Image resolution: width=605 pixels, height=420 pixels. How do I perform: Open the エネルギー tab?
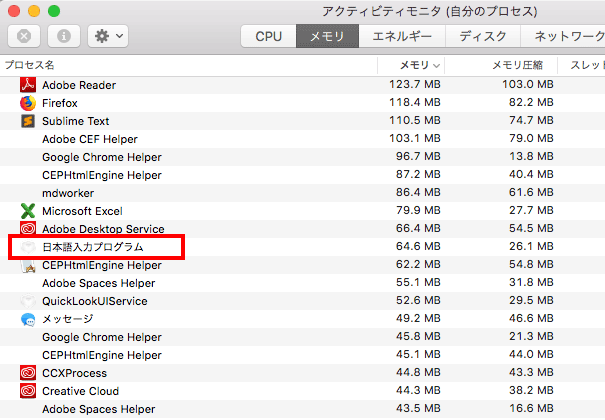[402, 36]
